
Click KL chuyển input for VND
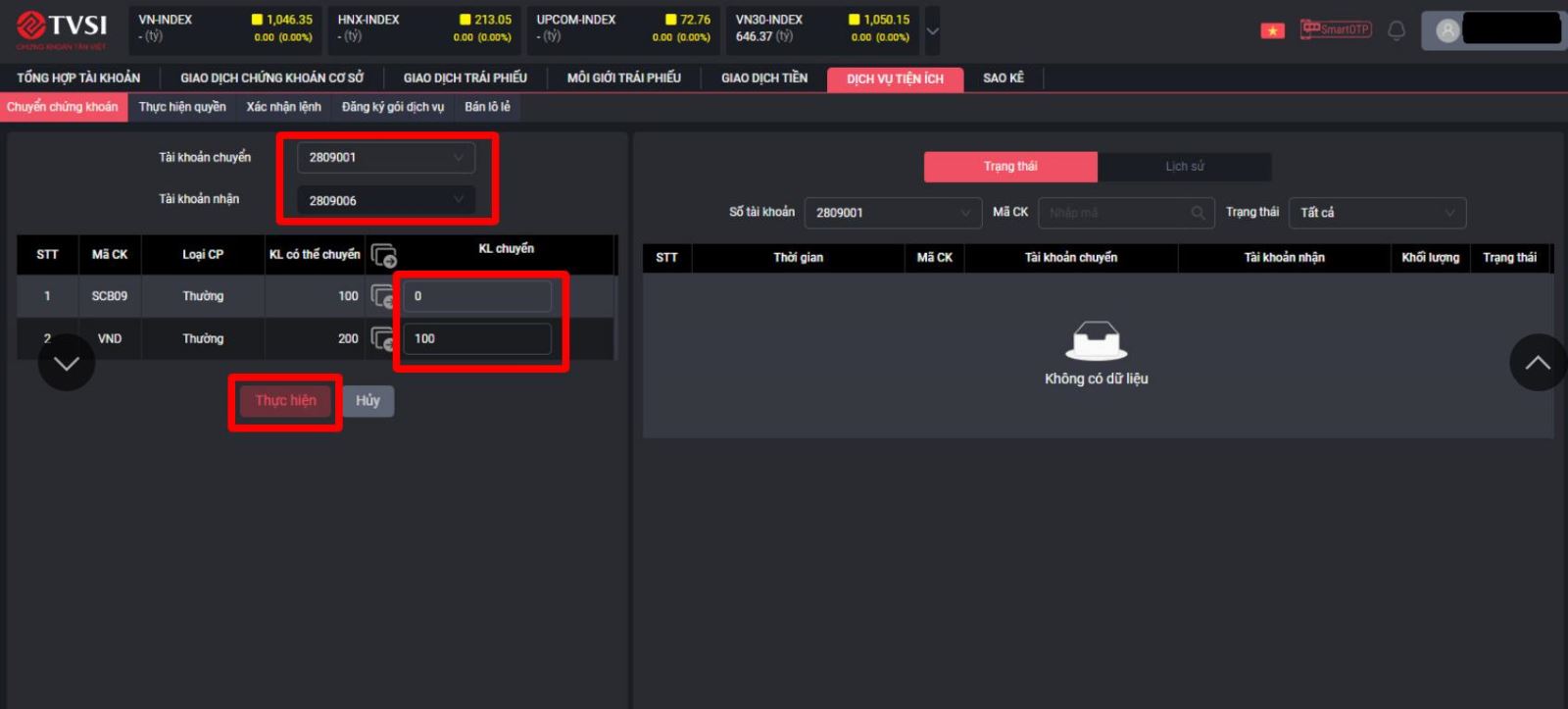477,339
